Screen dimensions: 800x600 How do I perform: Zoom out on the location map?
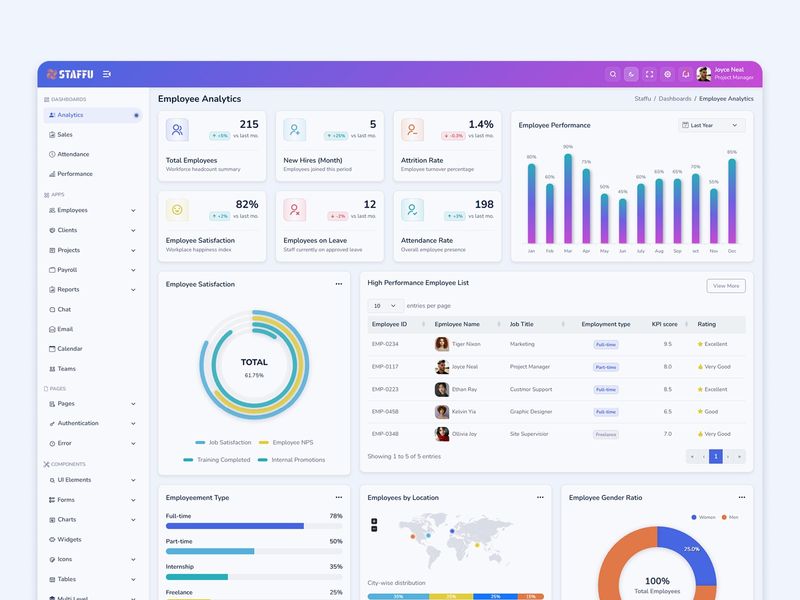pos(374,529)
